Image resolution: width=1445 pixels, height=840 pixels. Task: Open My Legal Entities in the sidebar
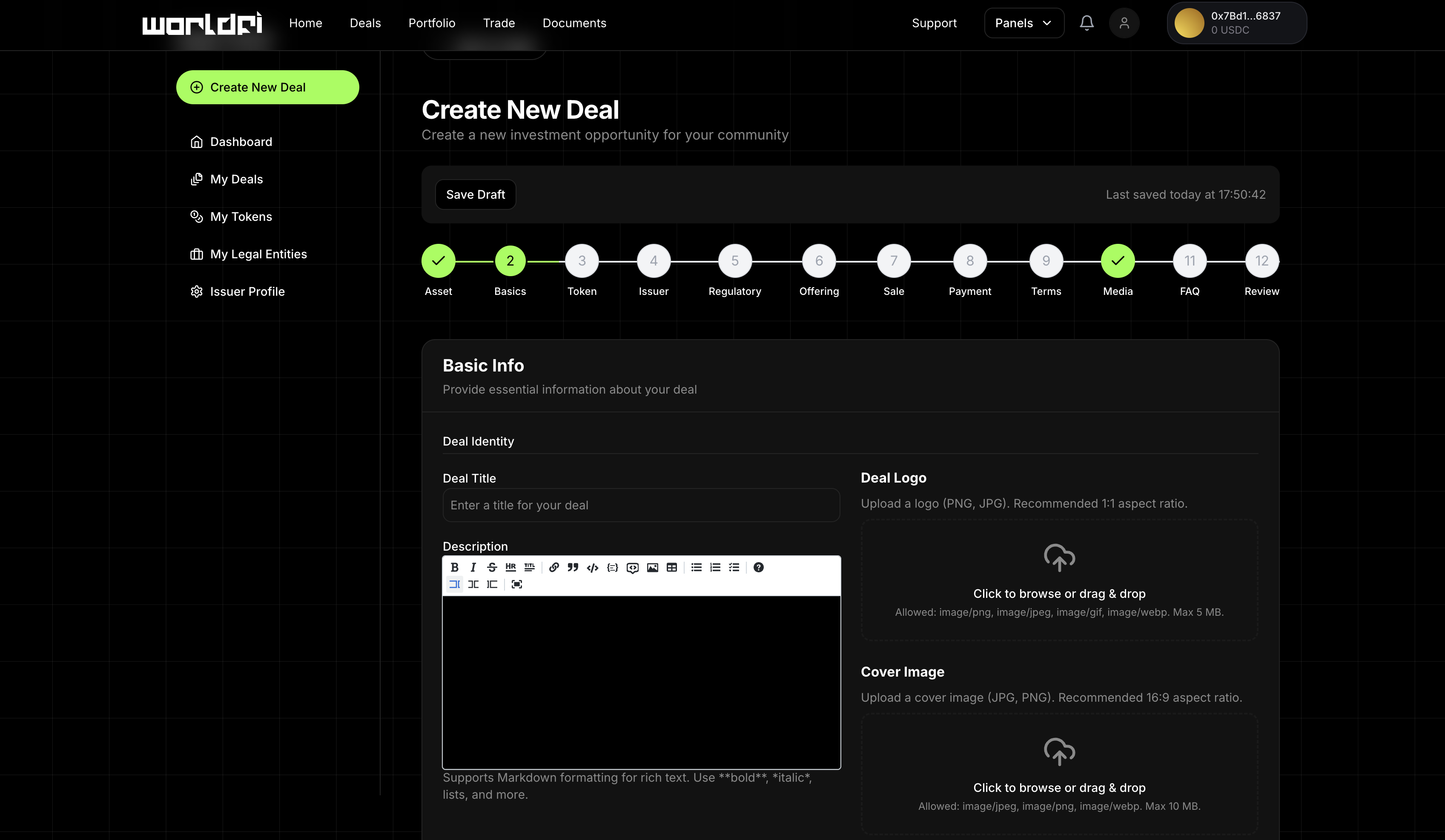[258, 254]
